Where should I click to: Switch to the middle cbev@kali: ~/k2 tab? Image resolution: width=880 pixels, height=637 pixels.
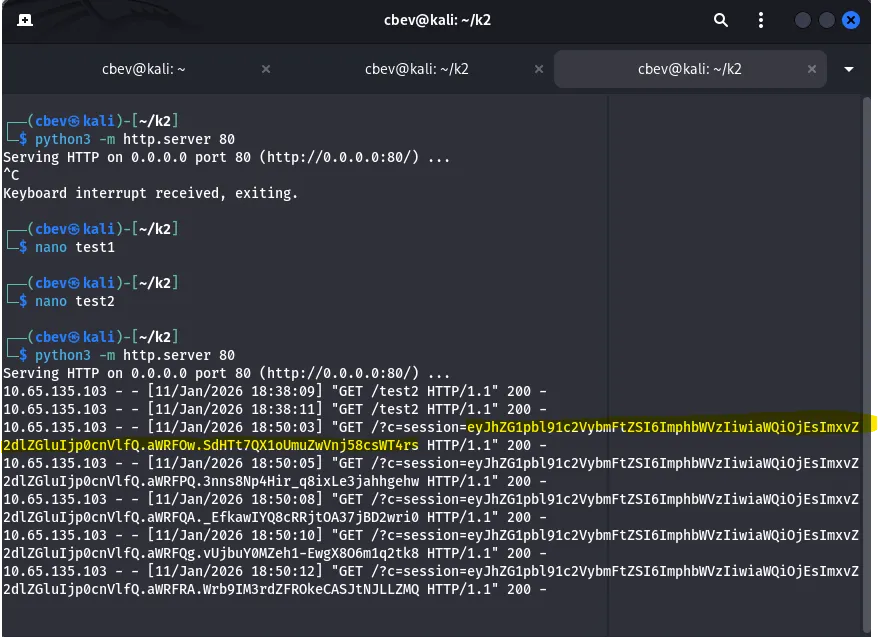417,69
